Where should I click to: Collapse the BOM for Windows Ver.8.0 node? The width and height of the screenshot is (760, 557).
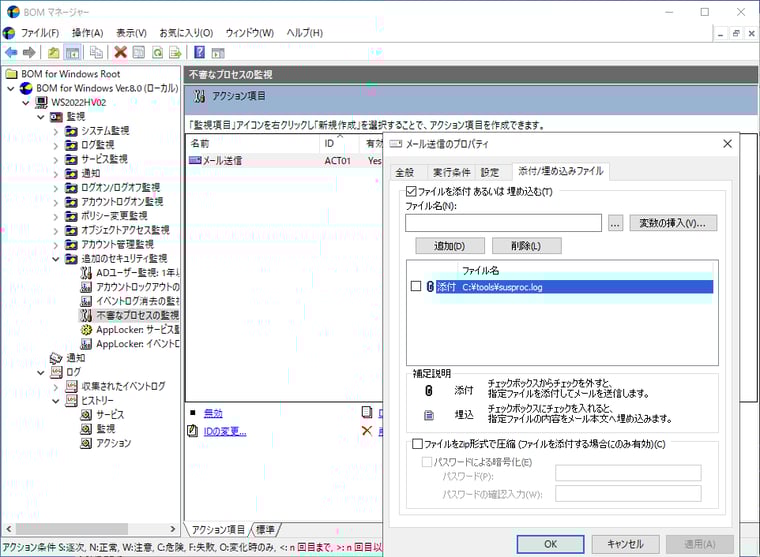tap(11, 89)
